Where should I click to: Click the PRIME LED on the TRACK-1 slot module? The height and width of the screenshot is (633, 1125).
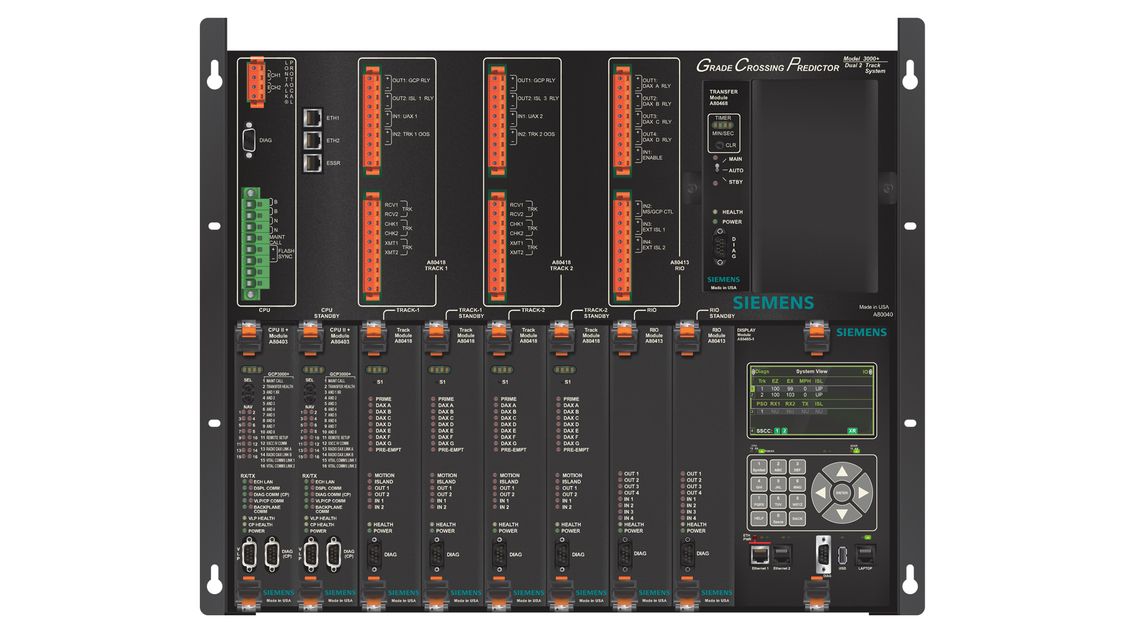click(369, 399)
